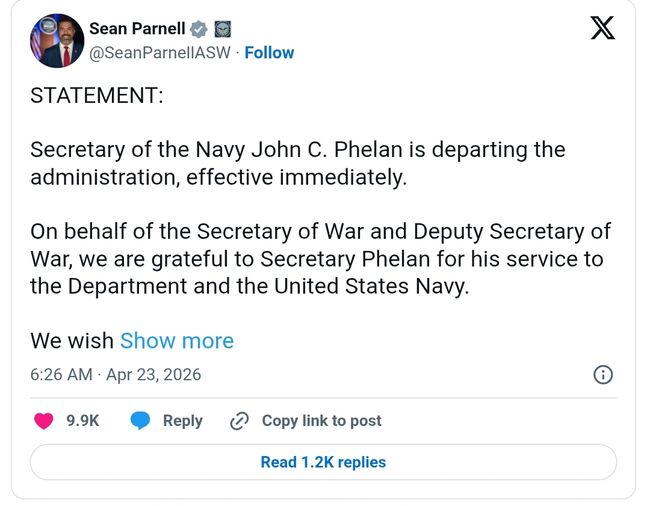Click the paragraph about John C. Phelan departing

click(x=297, y=163)
